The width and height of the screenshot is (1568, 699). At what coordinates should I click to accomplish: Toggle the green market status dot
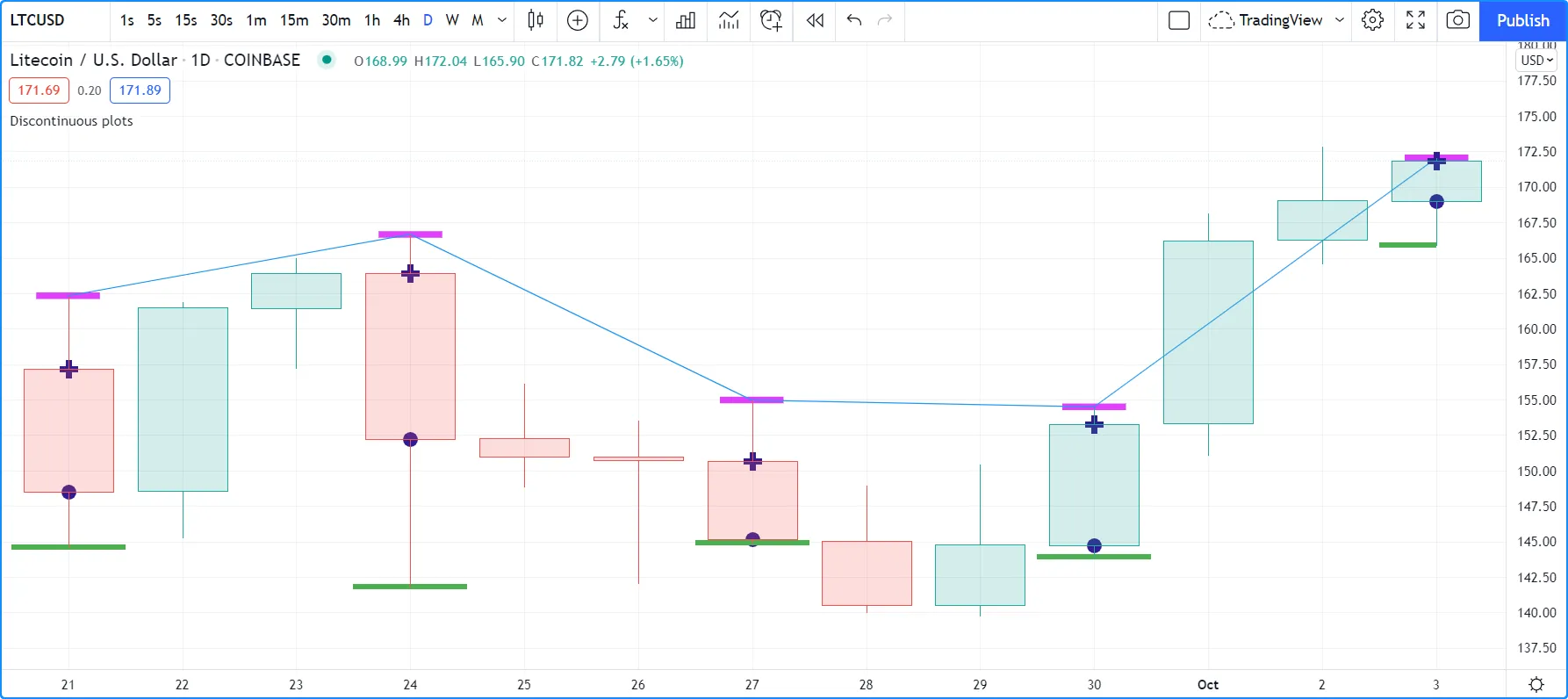[327, 60]
